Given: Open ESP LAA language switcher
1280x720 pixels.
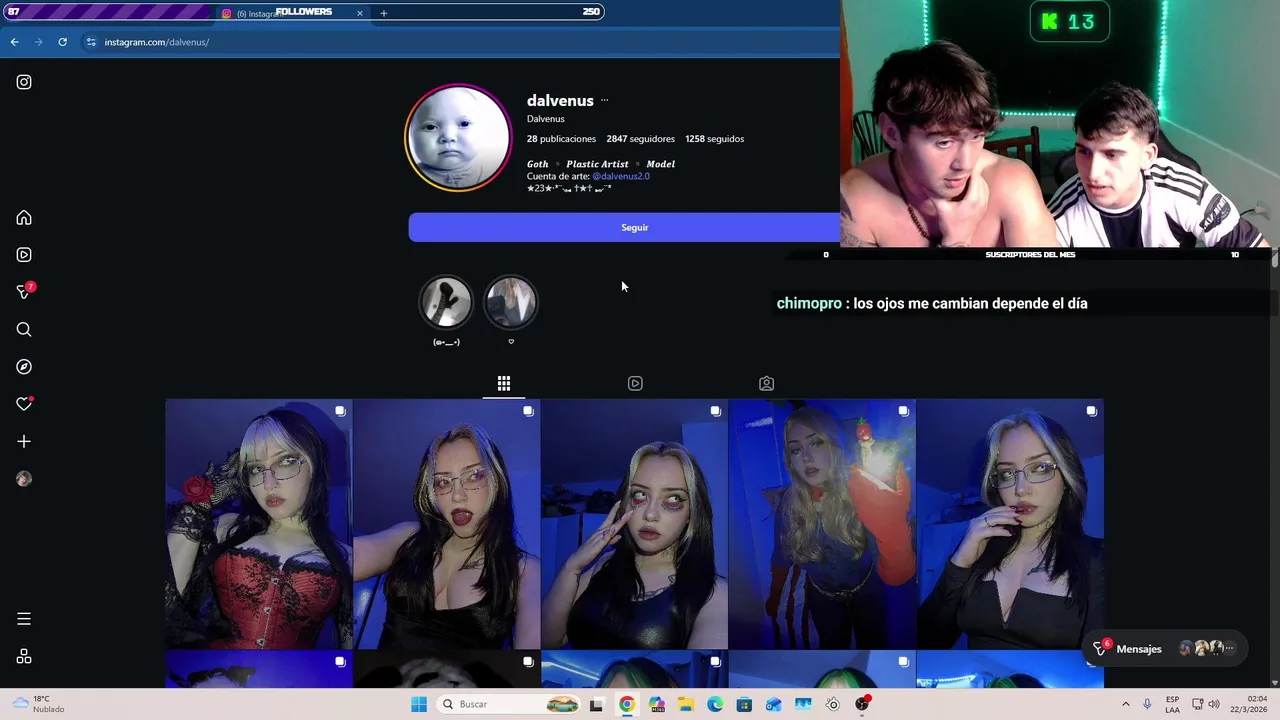Looking at the screenshot, I should click(x=1172, y=704).
